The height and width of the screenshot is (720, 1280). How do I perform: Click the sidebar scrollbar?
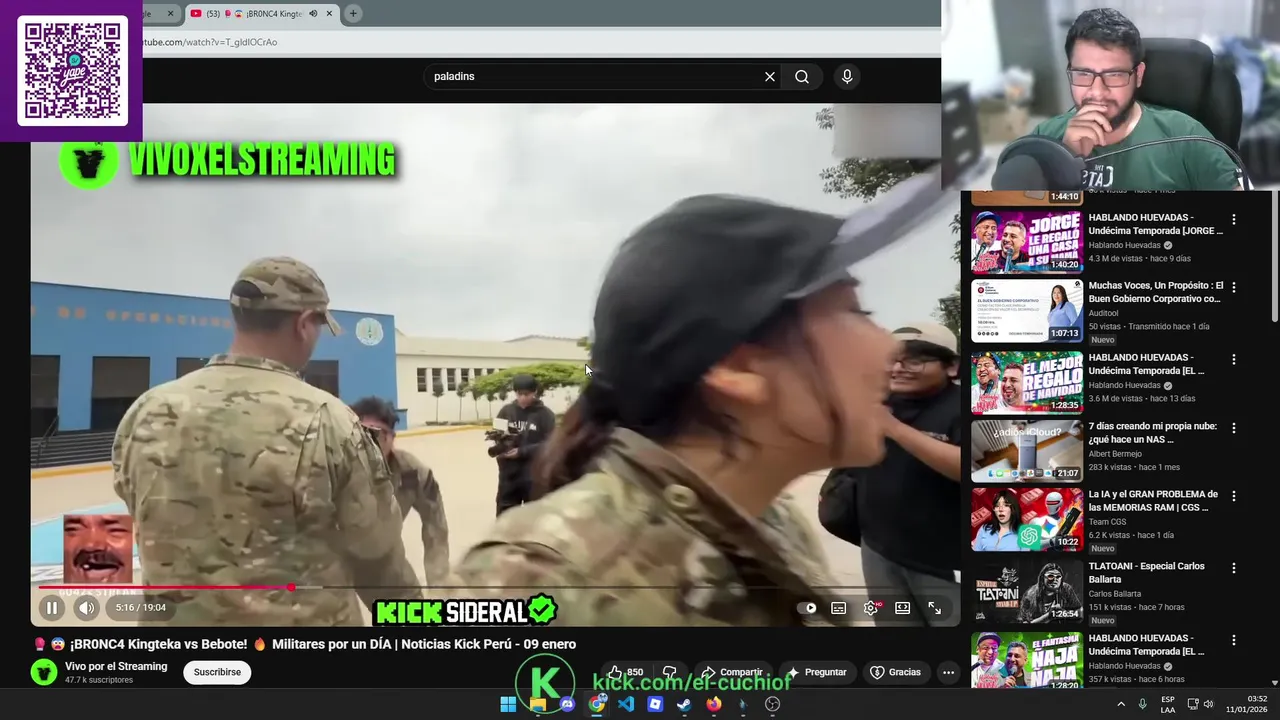(1274, 255)
